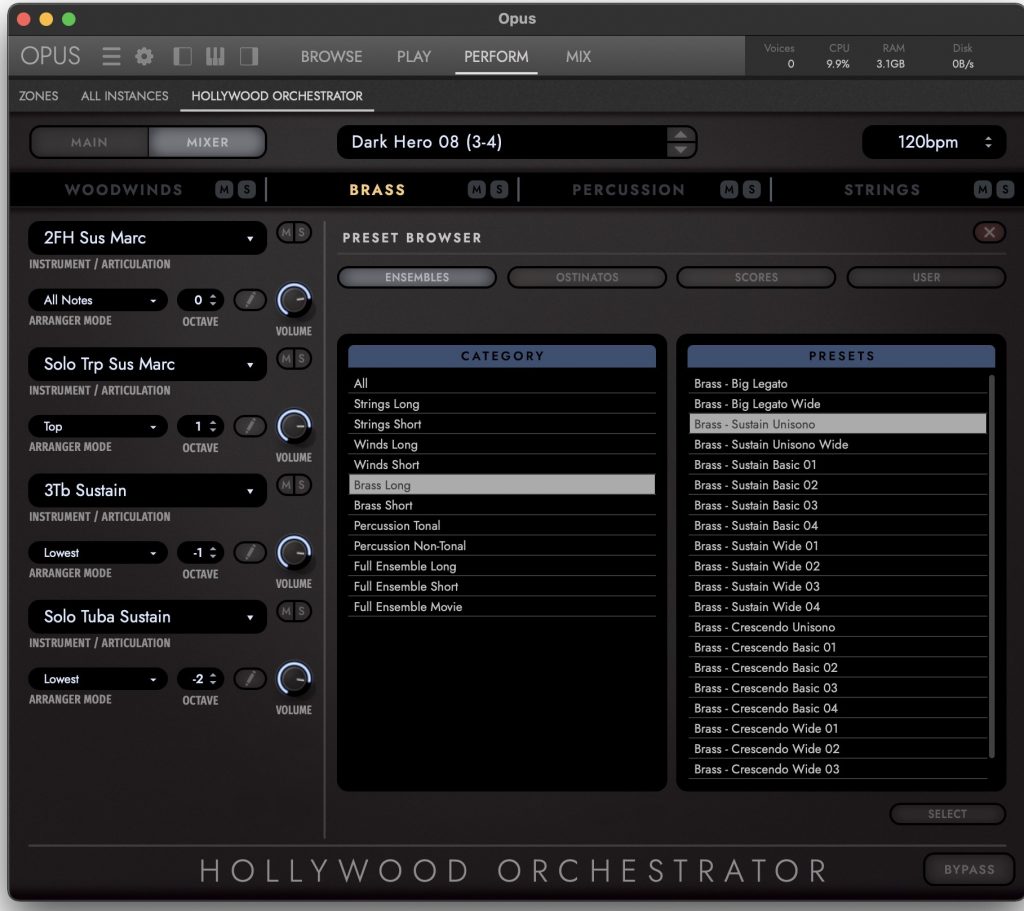Choose the Brass - Sustain Wide 03 preset
The width and height of the screenshot is (1024, 911).
tap(838, 586)
